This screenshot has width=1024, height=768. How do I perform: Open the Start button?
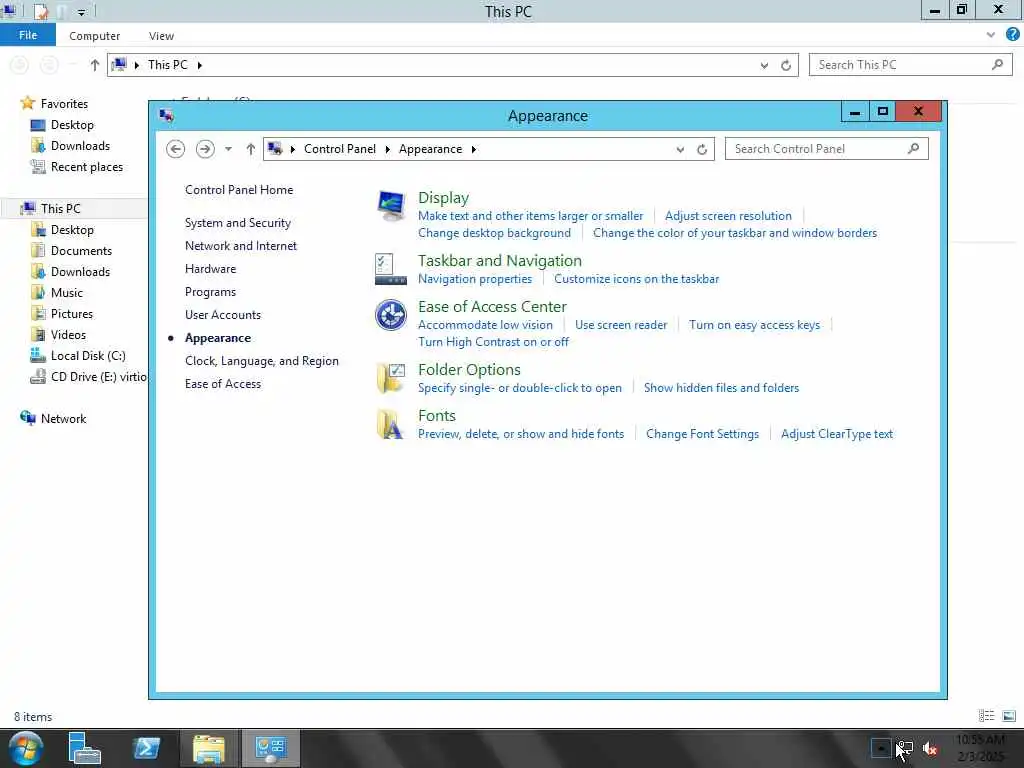click(26, 748)
